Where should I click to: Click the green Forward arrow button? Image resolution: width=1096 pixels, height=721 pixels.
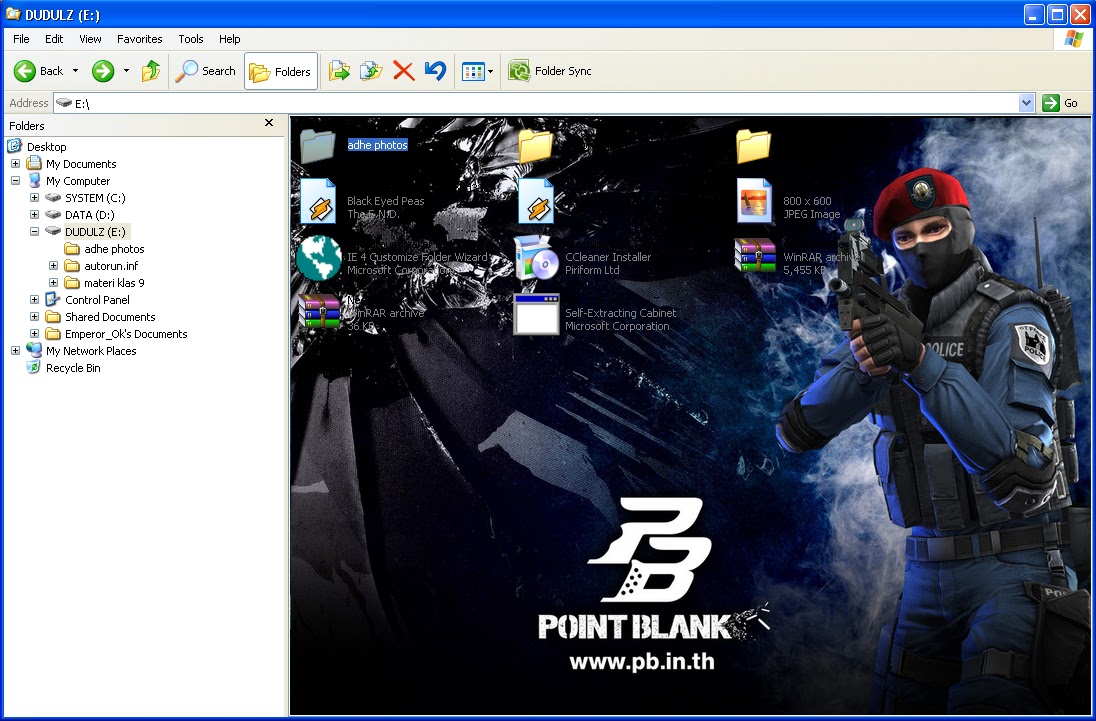point(103,71)
